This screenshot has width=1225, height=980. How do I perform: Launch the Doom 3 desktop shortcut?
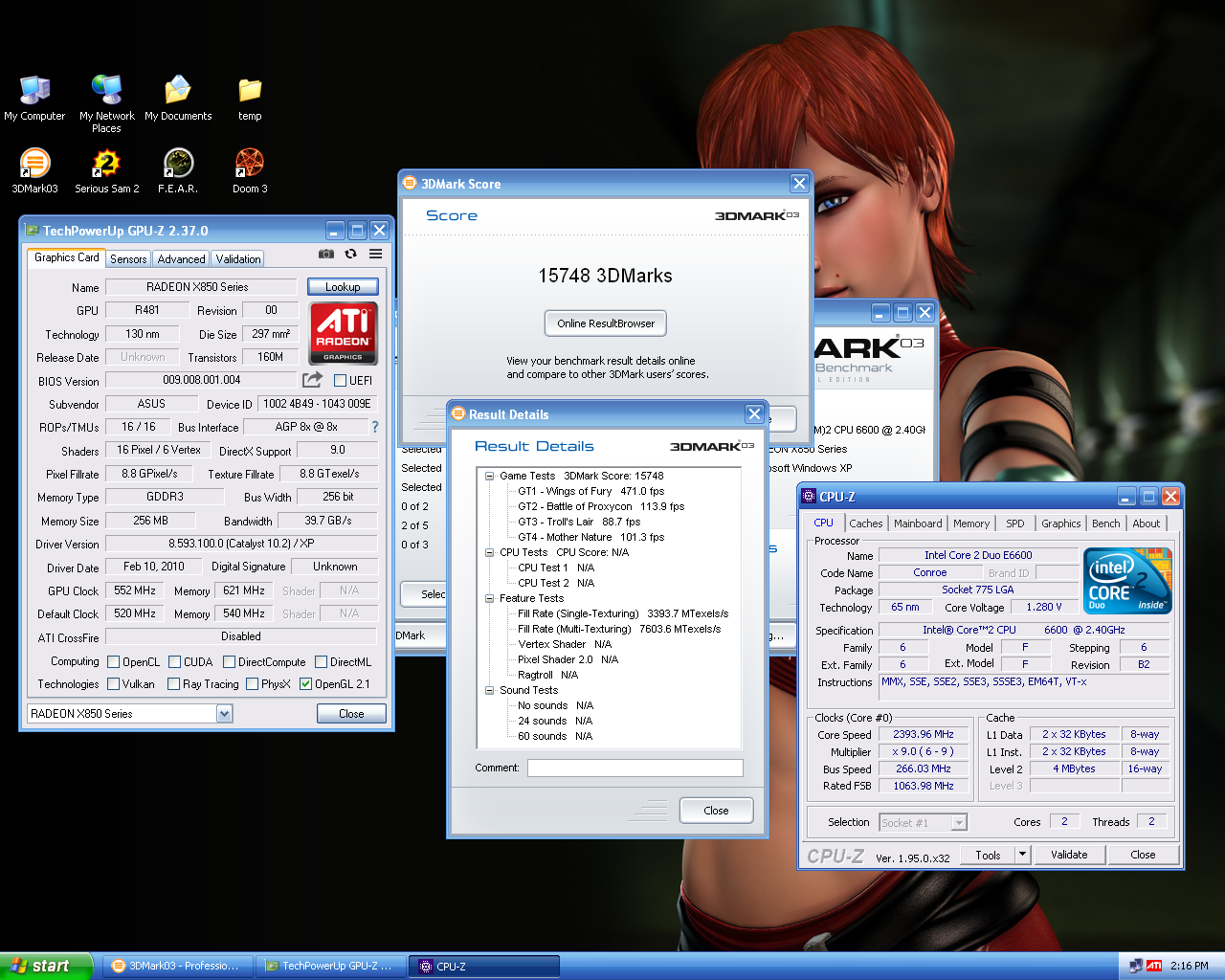[250, 171]
